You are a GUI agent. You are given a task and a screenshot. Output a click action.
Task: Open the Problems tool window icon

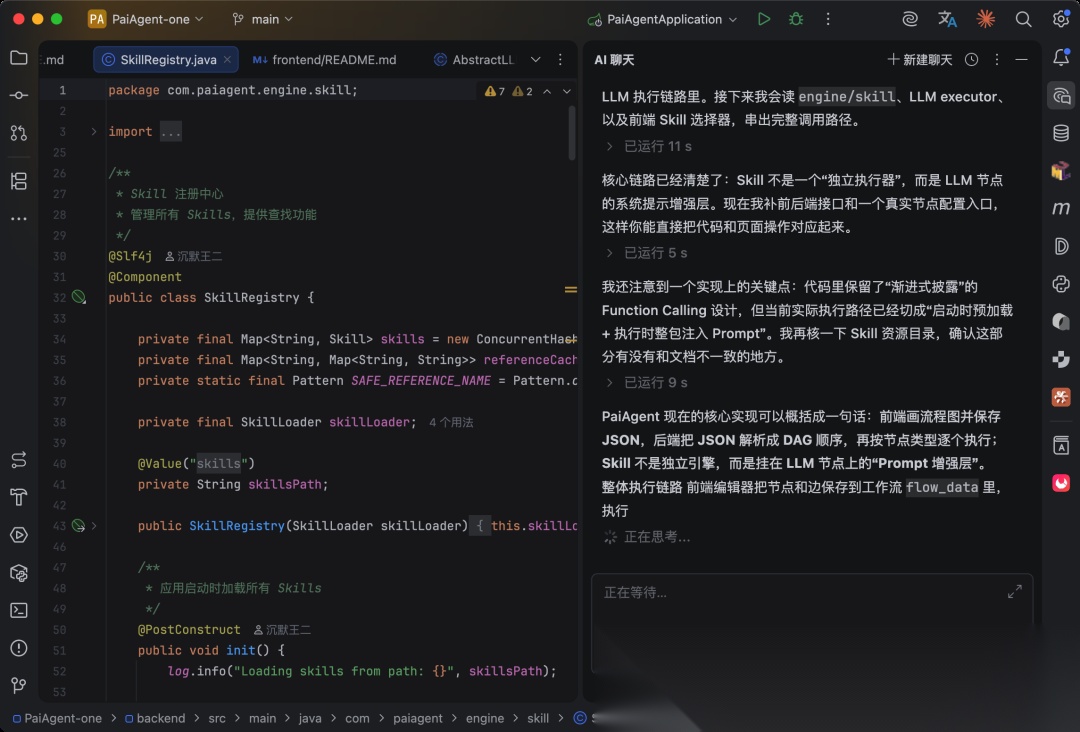19,648
